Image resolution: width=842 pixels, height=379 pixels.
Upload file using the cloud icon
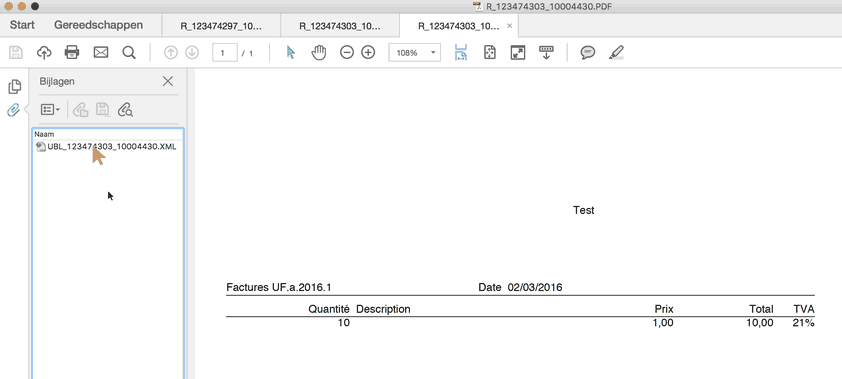(44, 52)
